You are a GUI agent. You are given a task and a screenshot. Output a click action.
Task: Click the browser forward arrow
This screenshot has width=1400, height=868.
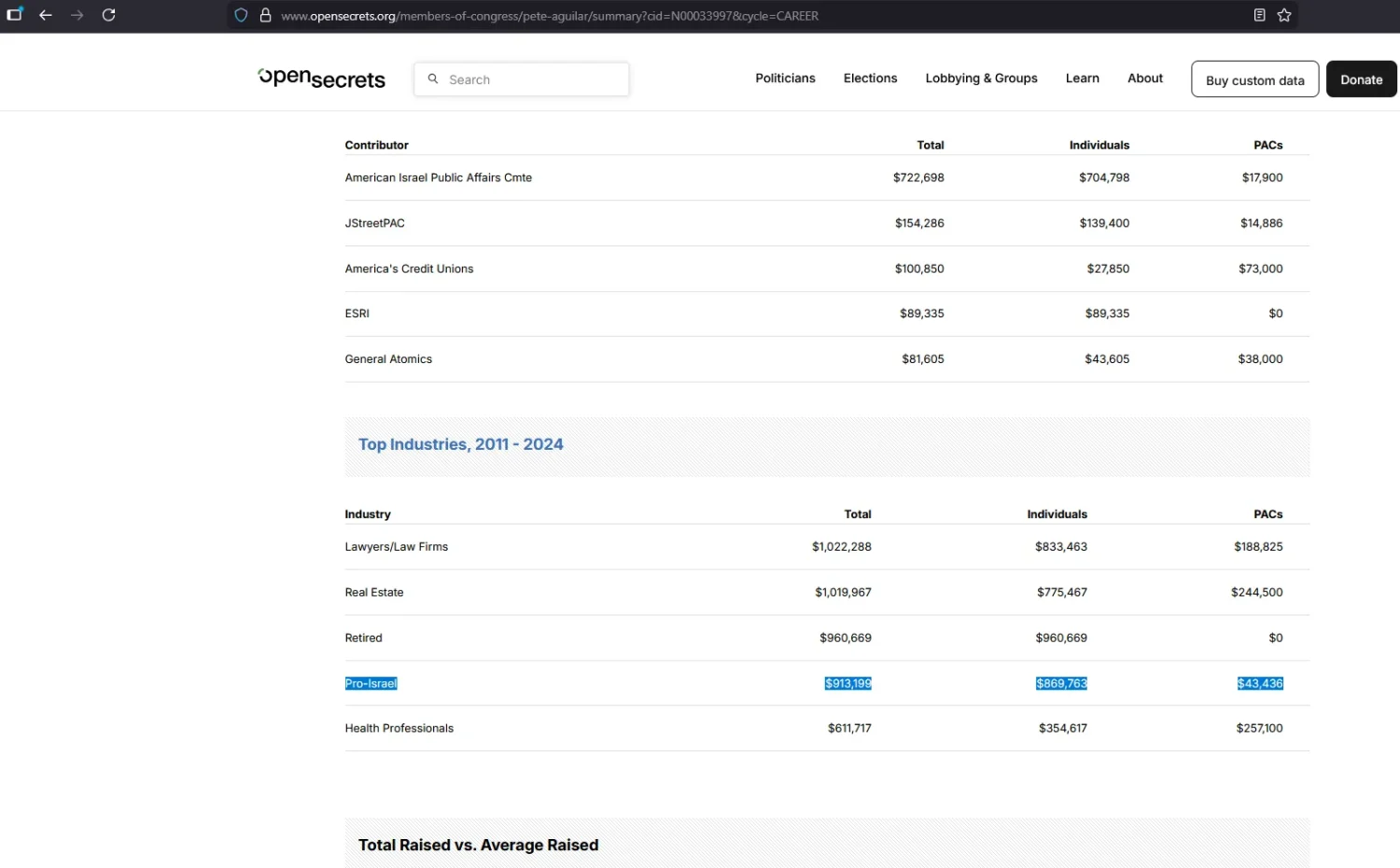77,15
